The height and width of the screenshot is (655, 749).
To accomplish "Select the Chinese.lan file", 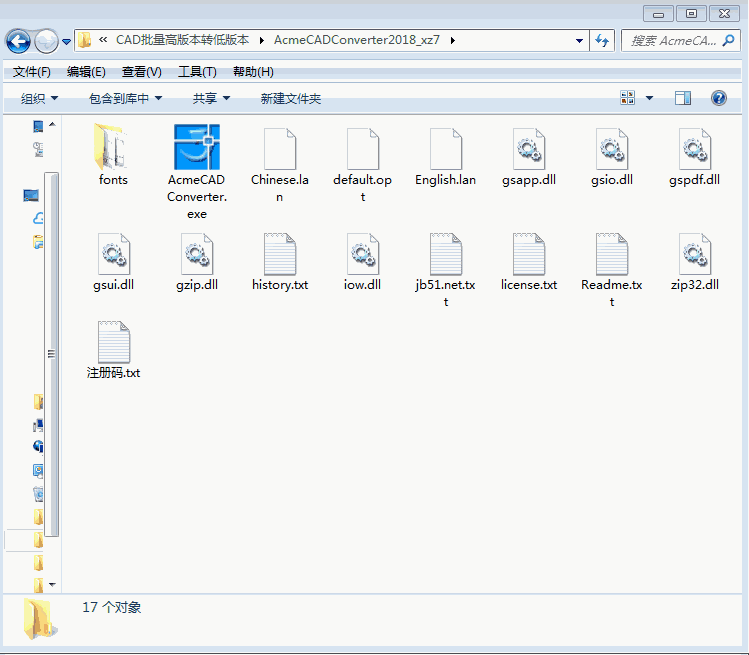I will (x=280, y=164).
